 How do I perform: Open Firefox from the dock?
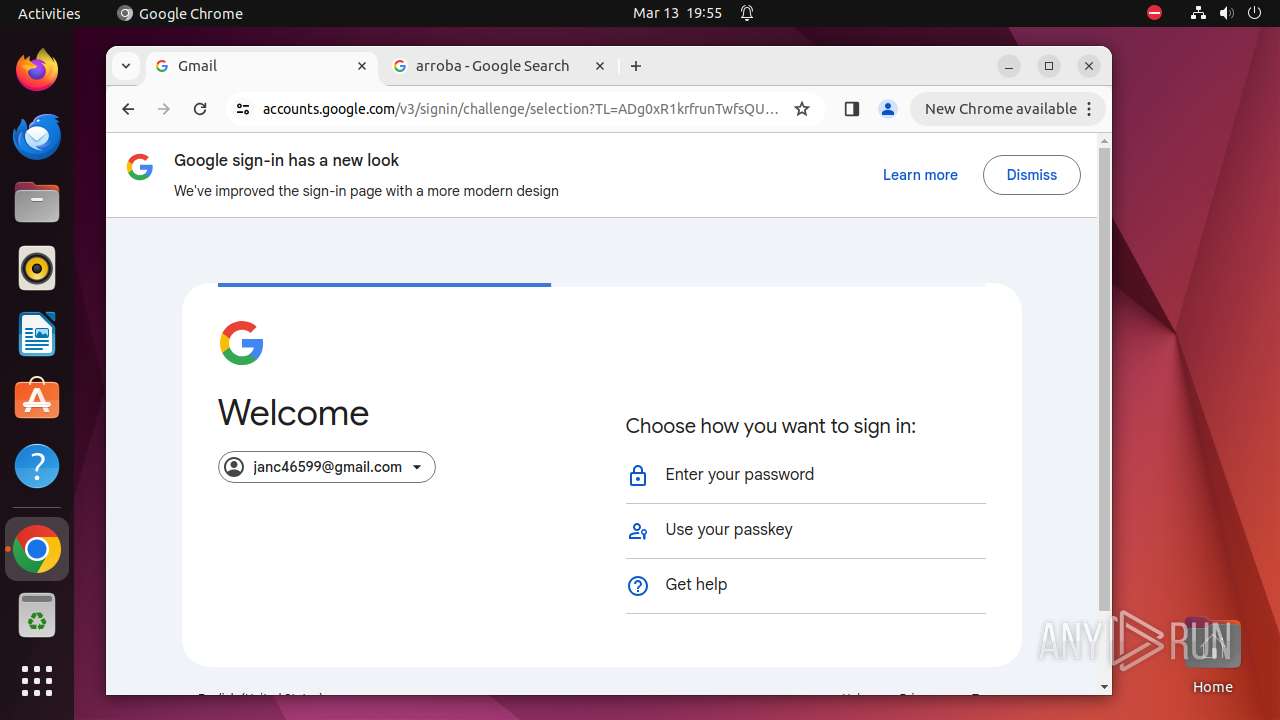point(37,70)
